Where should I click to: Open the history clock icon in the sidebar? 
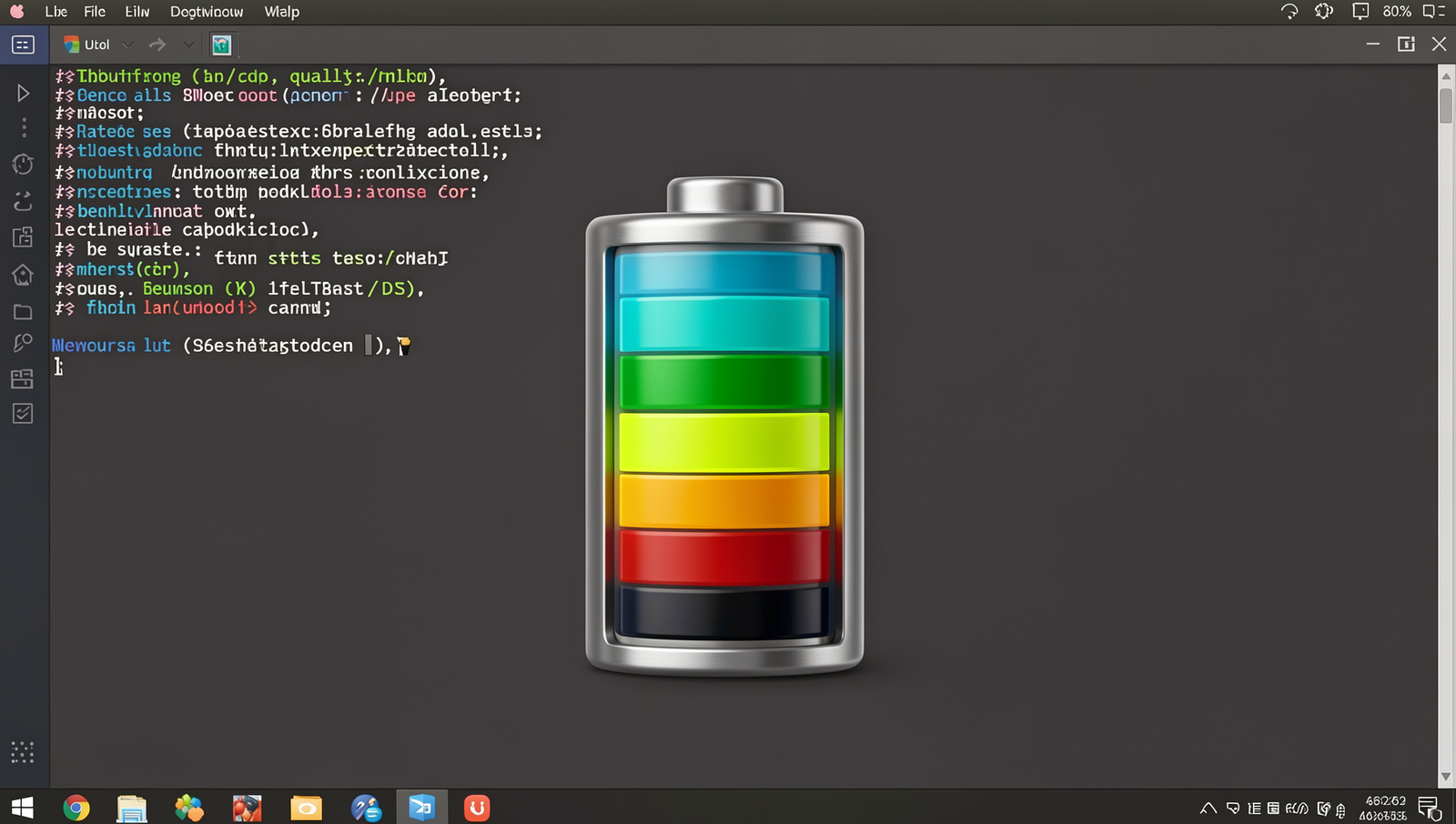click(23, 165)
